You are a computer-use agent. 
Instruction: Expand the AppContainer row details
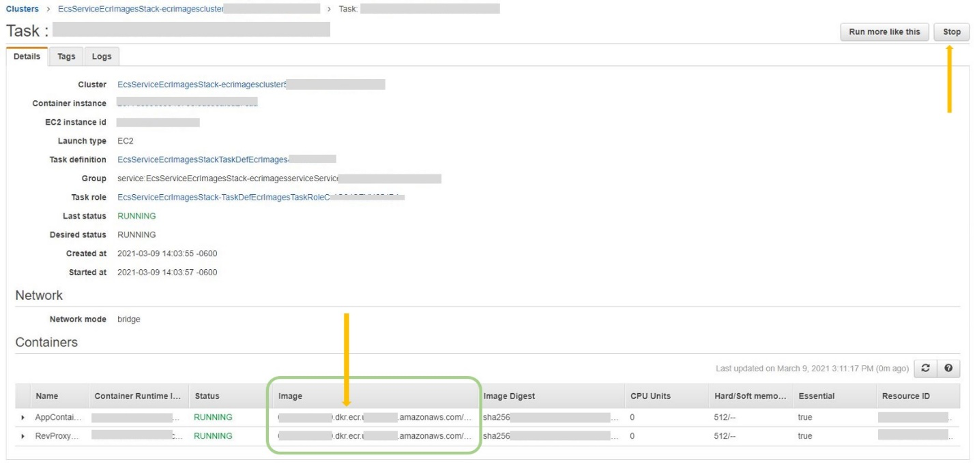coord(23,417)
